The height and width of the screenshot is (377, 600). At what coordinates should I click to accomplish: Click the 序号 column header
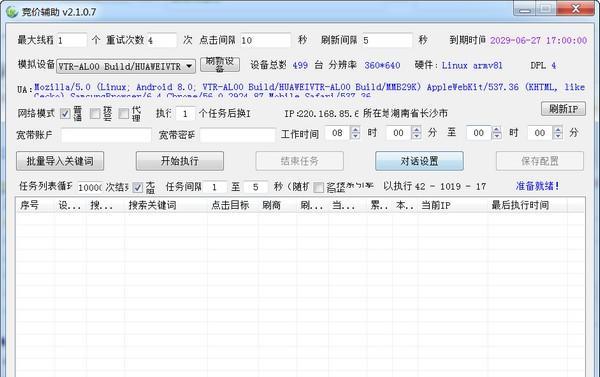(35, 205)
